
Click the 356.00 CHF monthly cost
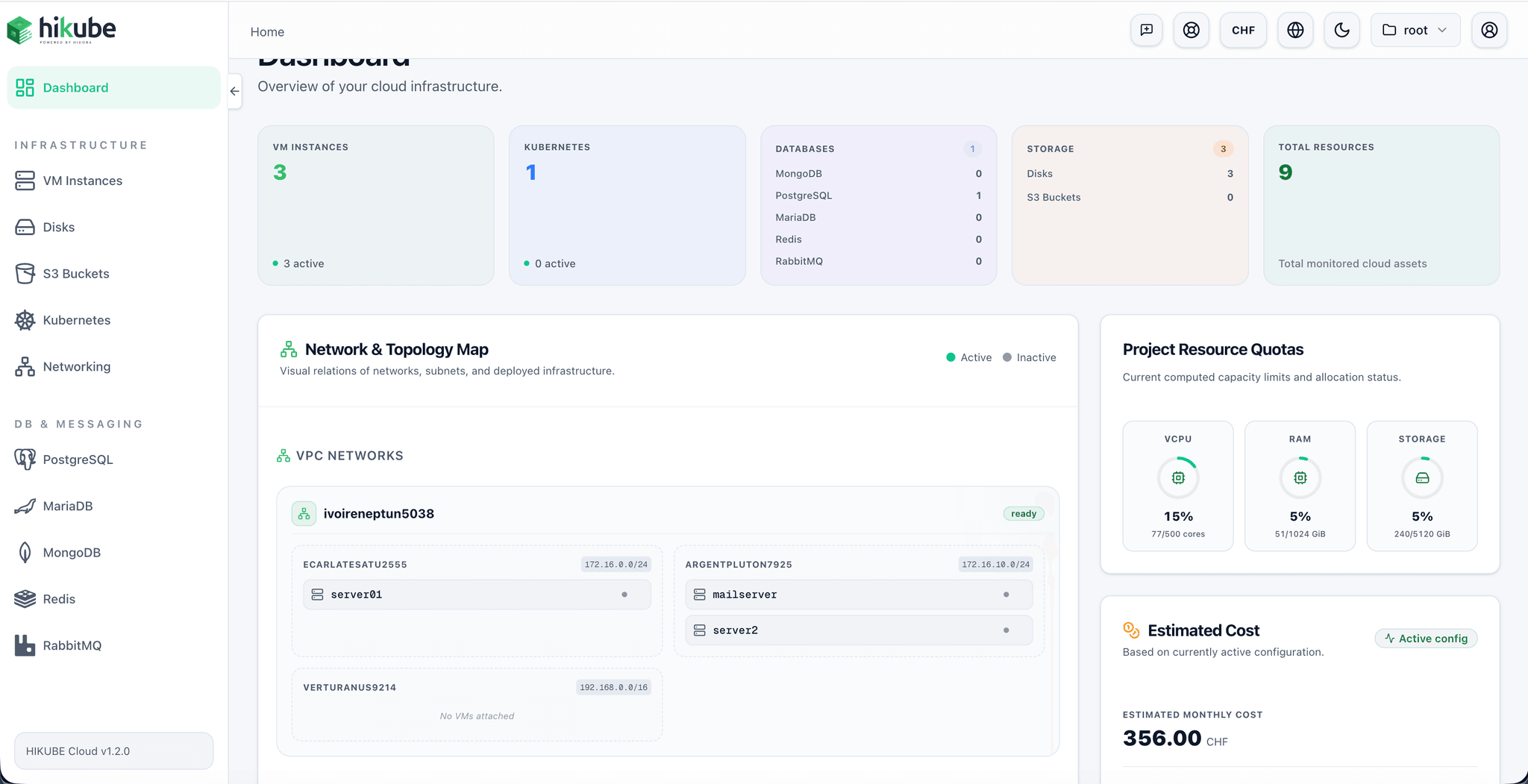pos(1175,738)
